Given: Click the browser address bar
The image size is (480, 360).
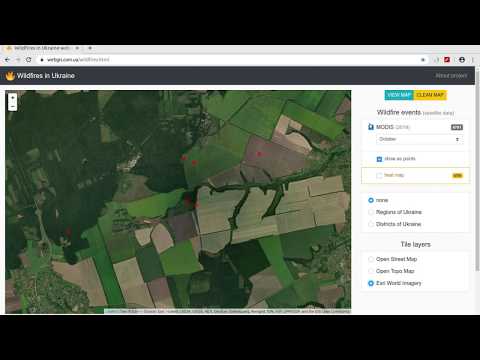Looking at the screenshot, I should click(230, 60).
